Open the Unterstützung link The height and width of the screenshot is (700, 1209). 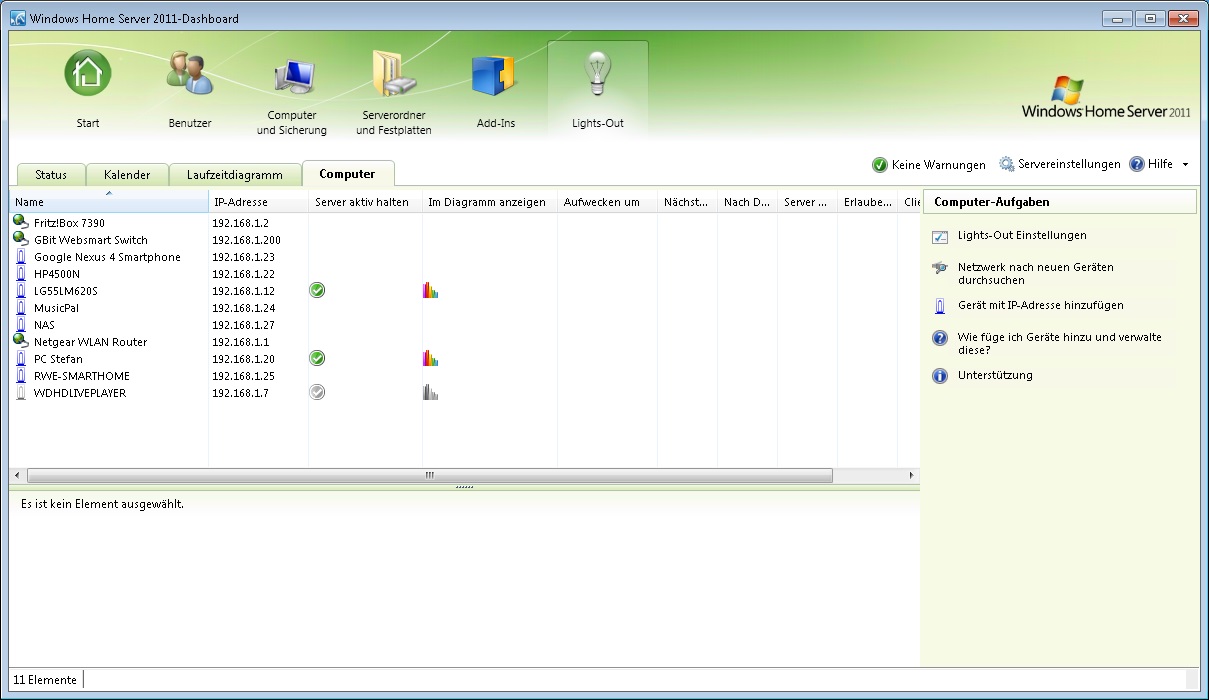pyautogui.click(x=995, y=375)
